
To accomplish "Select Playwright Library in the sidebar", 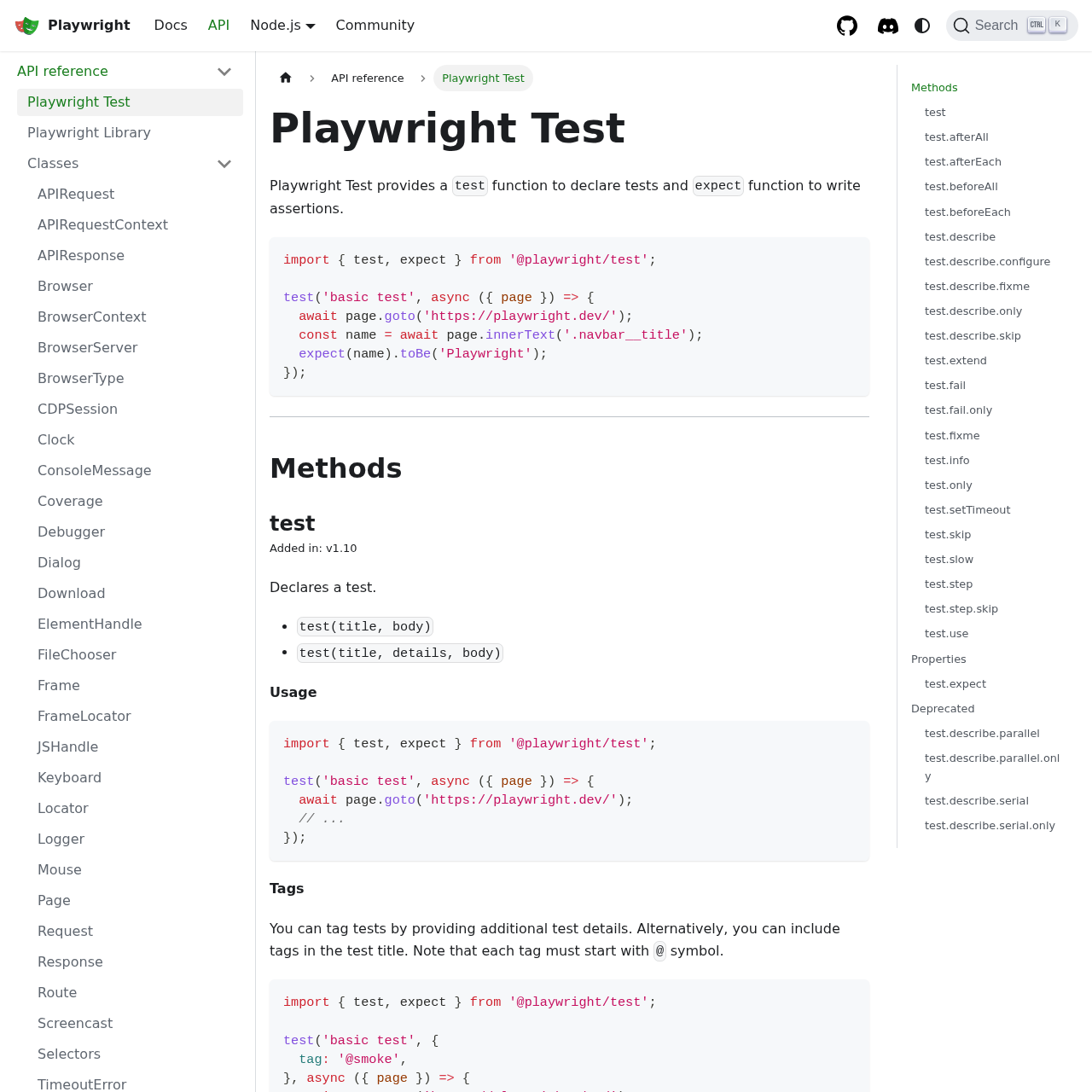I will (89, 132).
